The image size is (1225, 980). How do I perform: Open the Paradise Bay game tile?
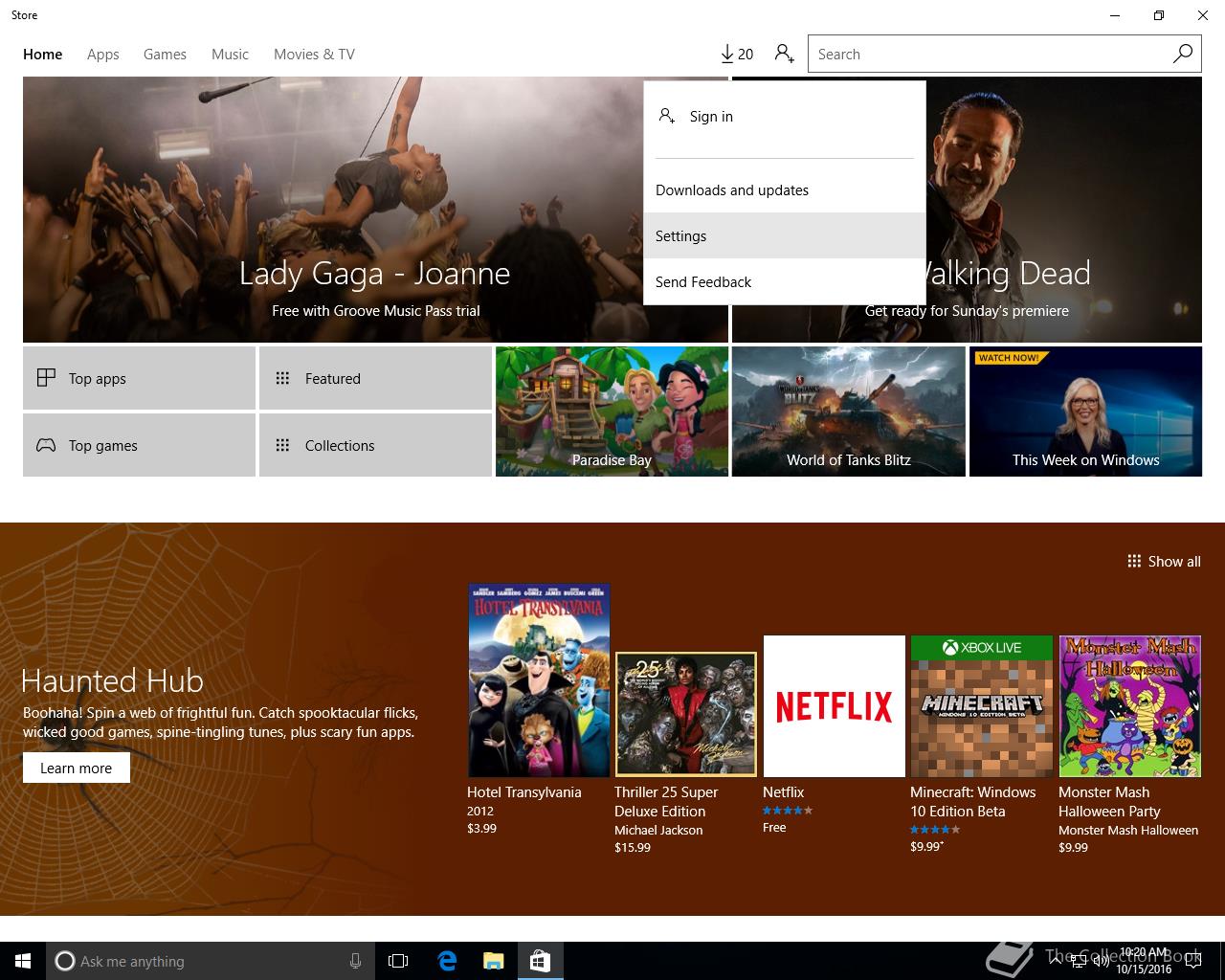pyautogui.click(x=612, y=412)
